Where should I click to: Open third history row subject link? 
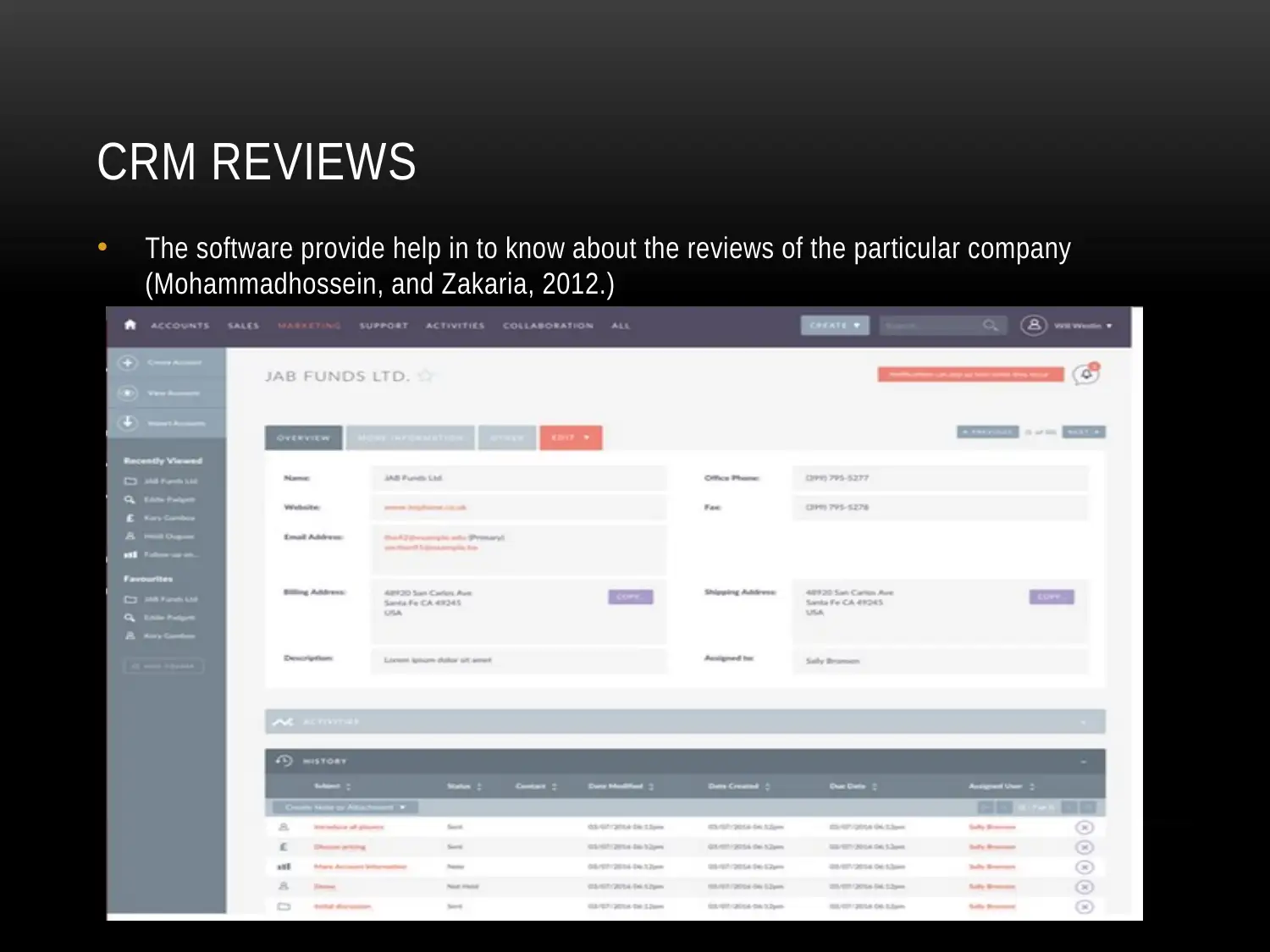[x=361, y=867]
